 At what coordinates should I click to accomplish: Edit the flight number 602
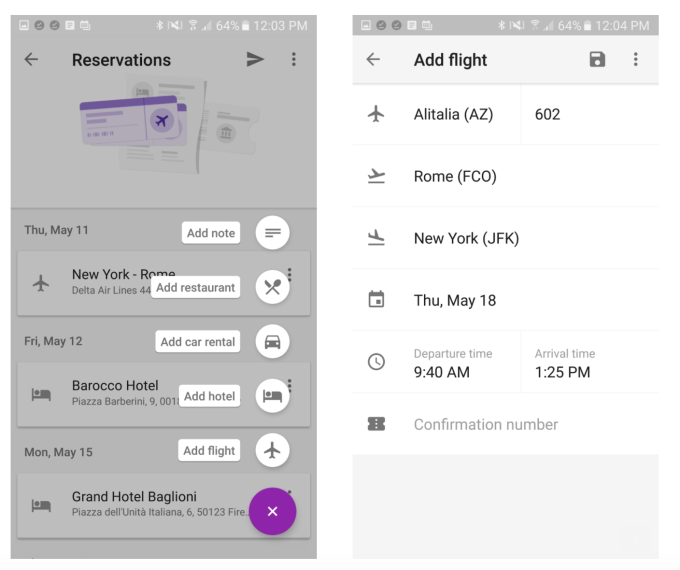pyautogui.click(x=547, y=115)
